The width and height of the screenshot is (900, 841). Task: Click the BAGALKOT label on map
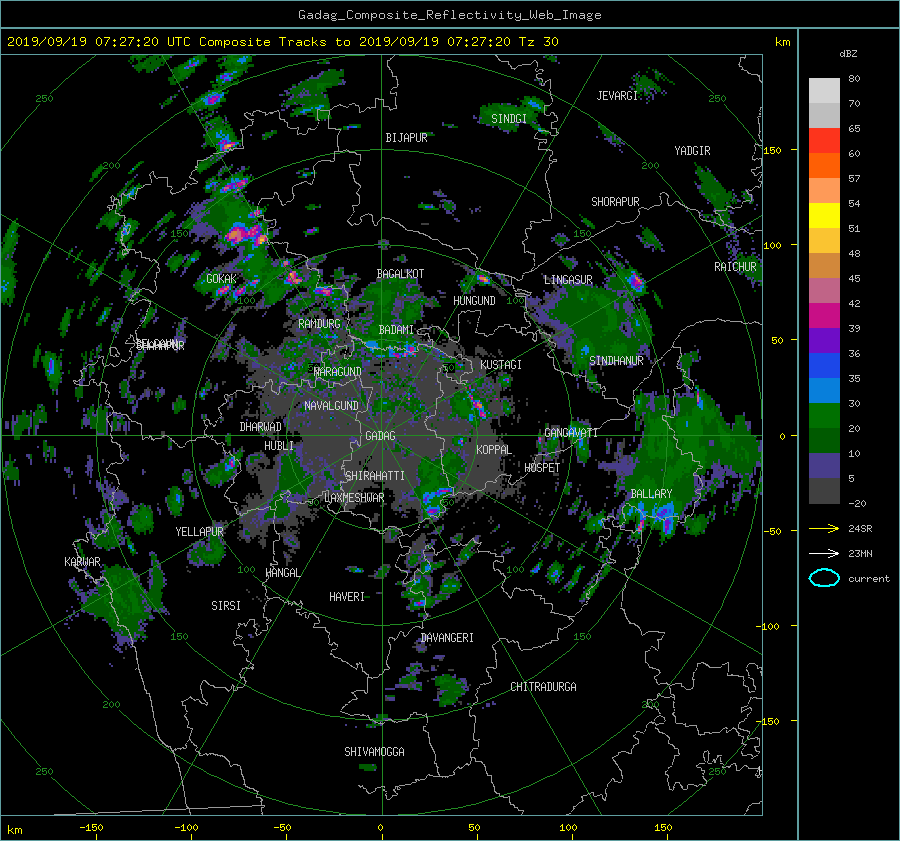pyautogui.click(x=400, y=274)
